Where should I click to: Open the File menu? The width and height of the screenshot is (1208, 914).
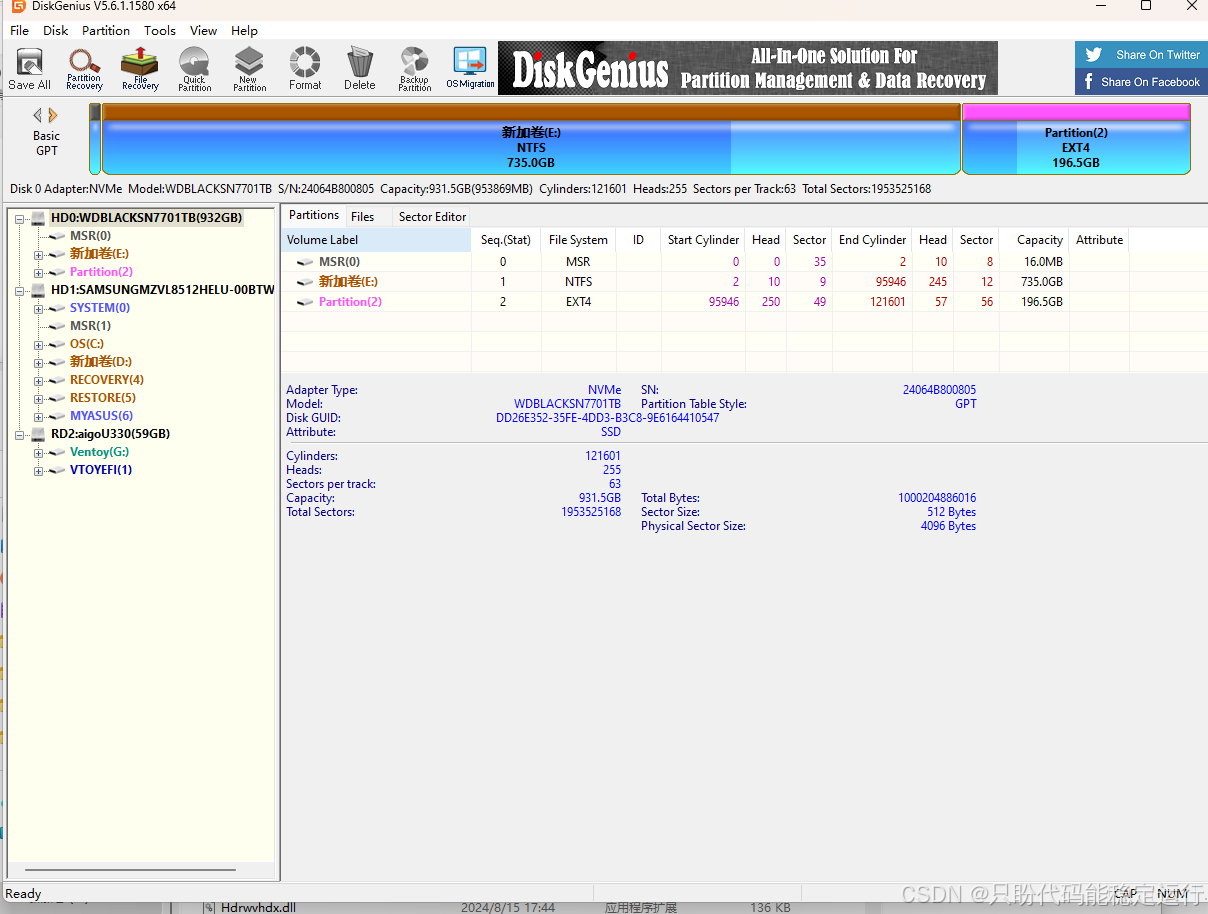pos(19,30)
